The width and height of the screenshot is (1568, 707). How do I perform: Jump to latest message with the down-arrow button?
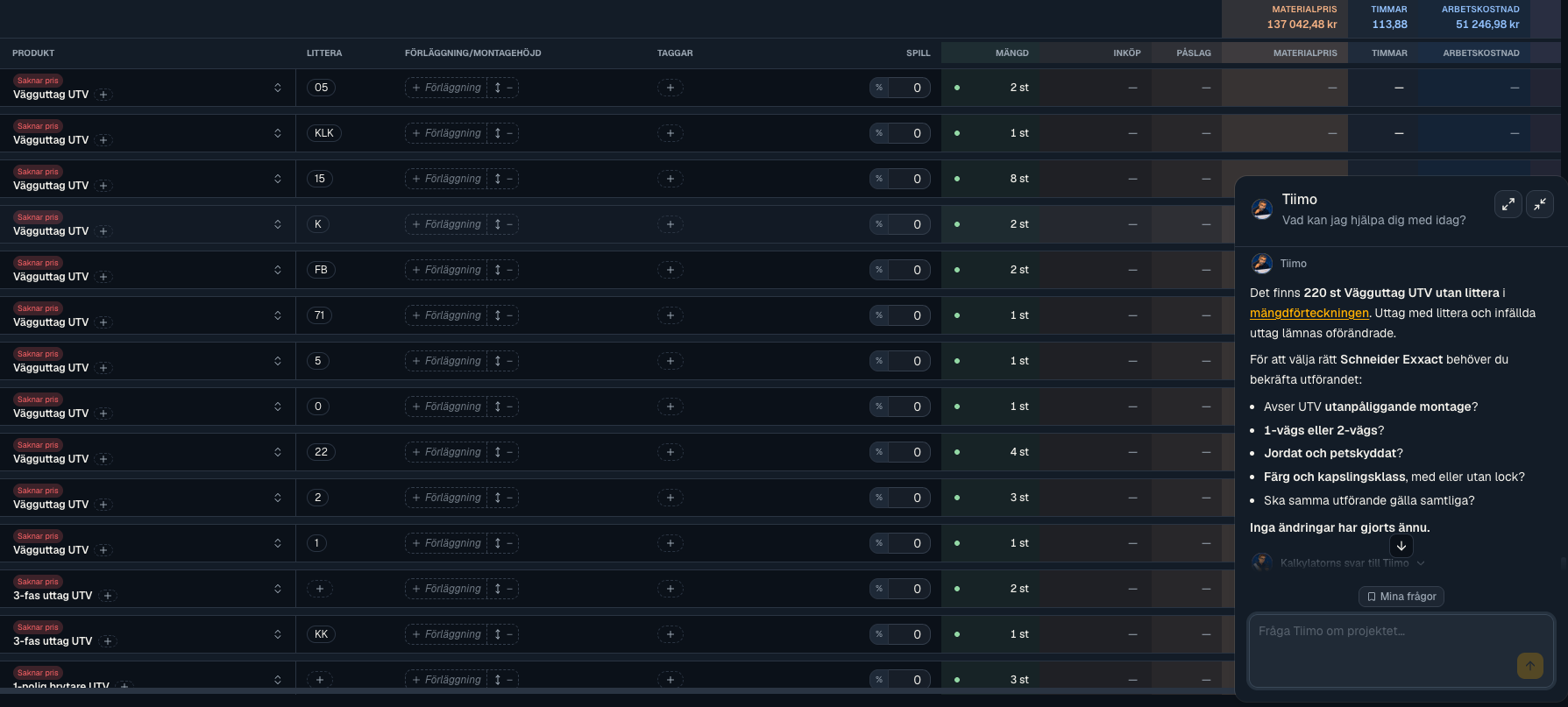(x=1401, y=546)
